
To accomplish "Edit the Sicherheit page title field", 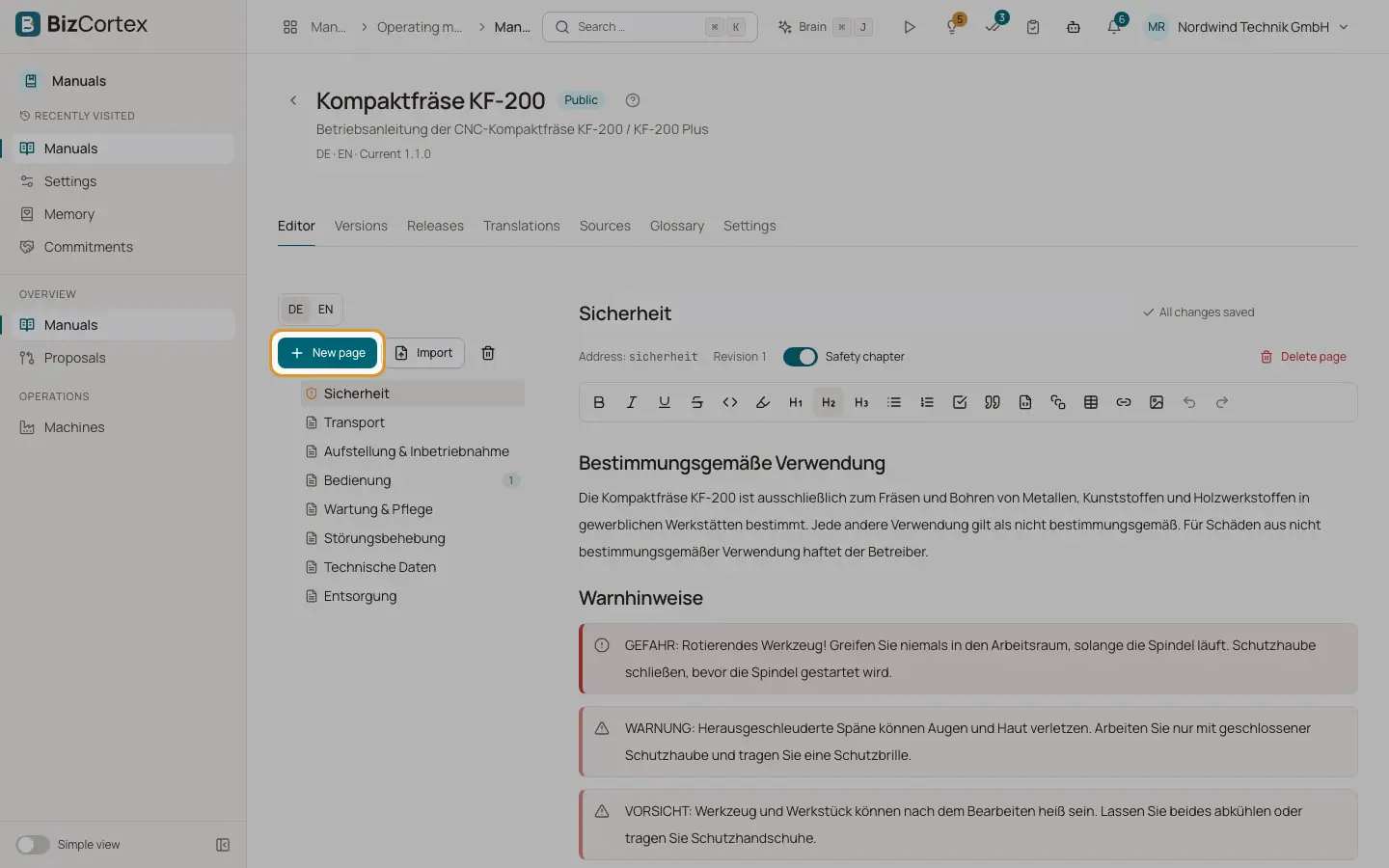I will click(857, 313).
